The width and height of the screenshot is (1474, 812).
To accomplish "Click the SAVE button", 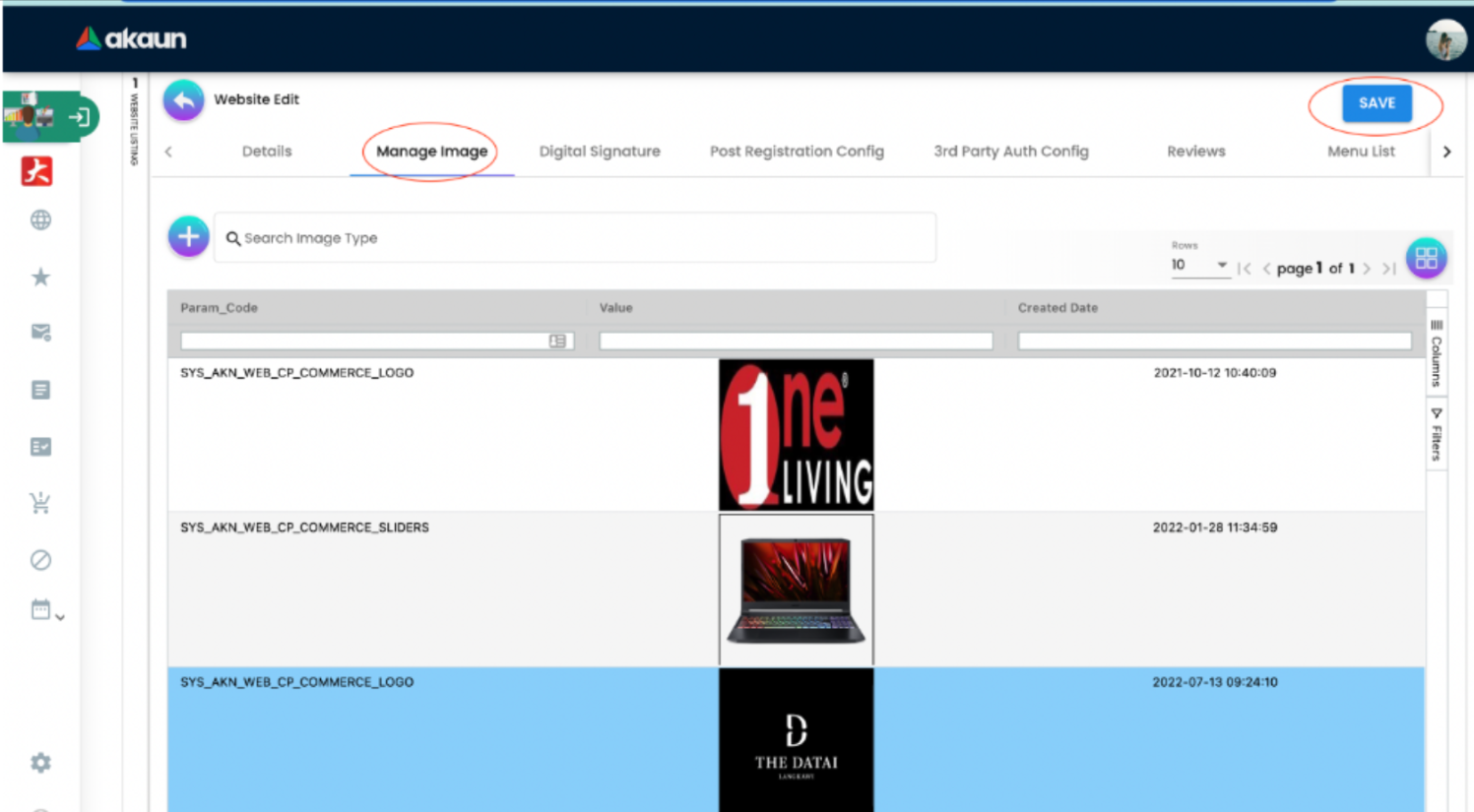I will pos(1377,103).
